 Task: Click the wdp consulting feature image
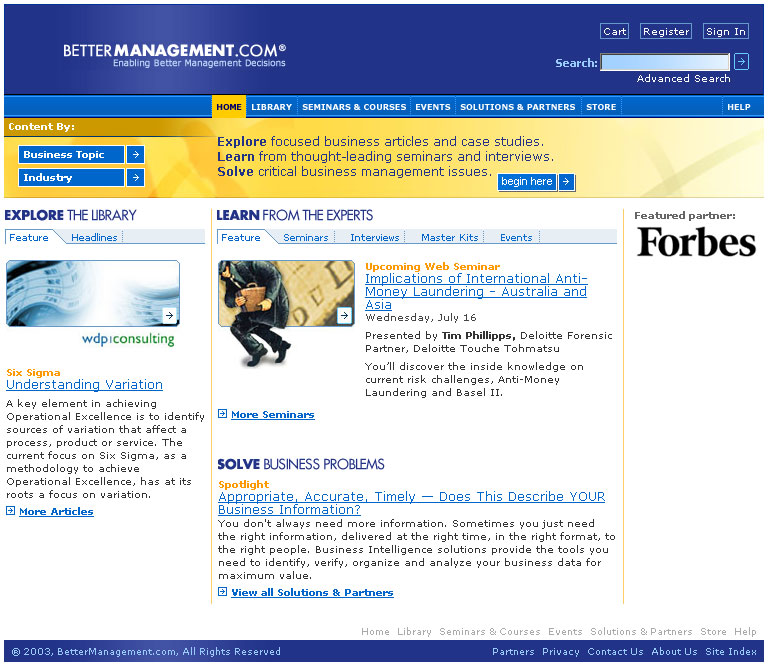[x=93, y=293]
